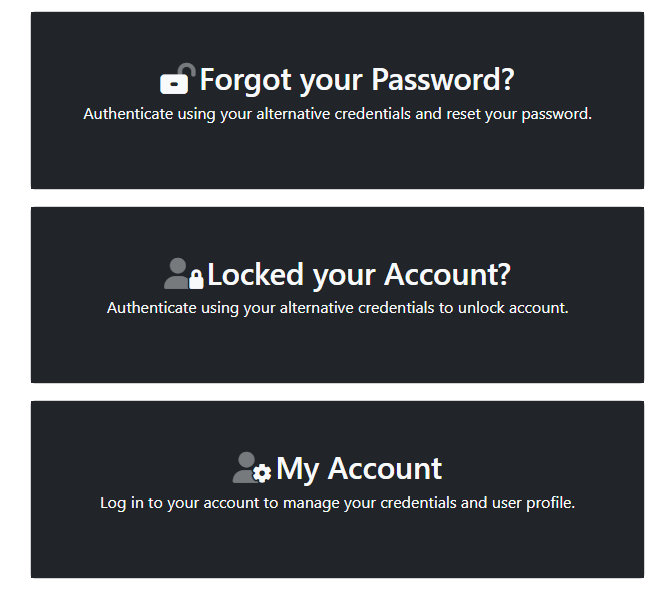Screen dimensions: 659x600
Task: Click the user with gear icon
Action: pyautogui.click(x=252, y=468)
